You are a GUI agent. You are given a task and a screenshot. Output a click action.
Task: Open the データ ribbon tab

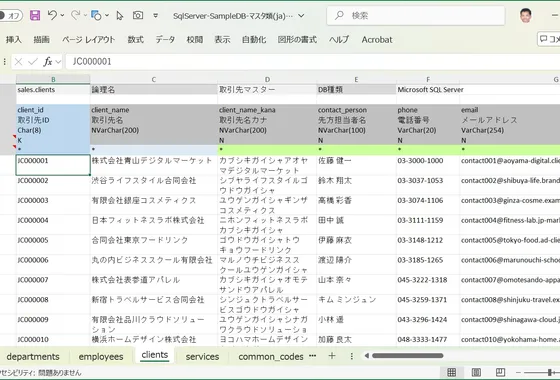point(165,40)
